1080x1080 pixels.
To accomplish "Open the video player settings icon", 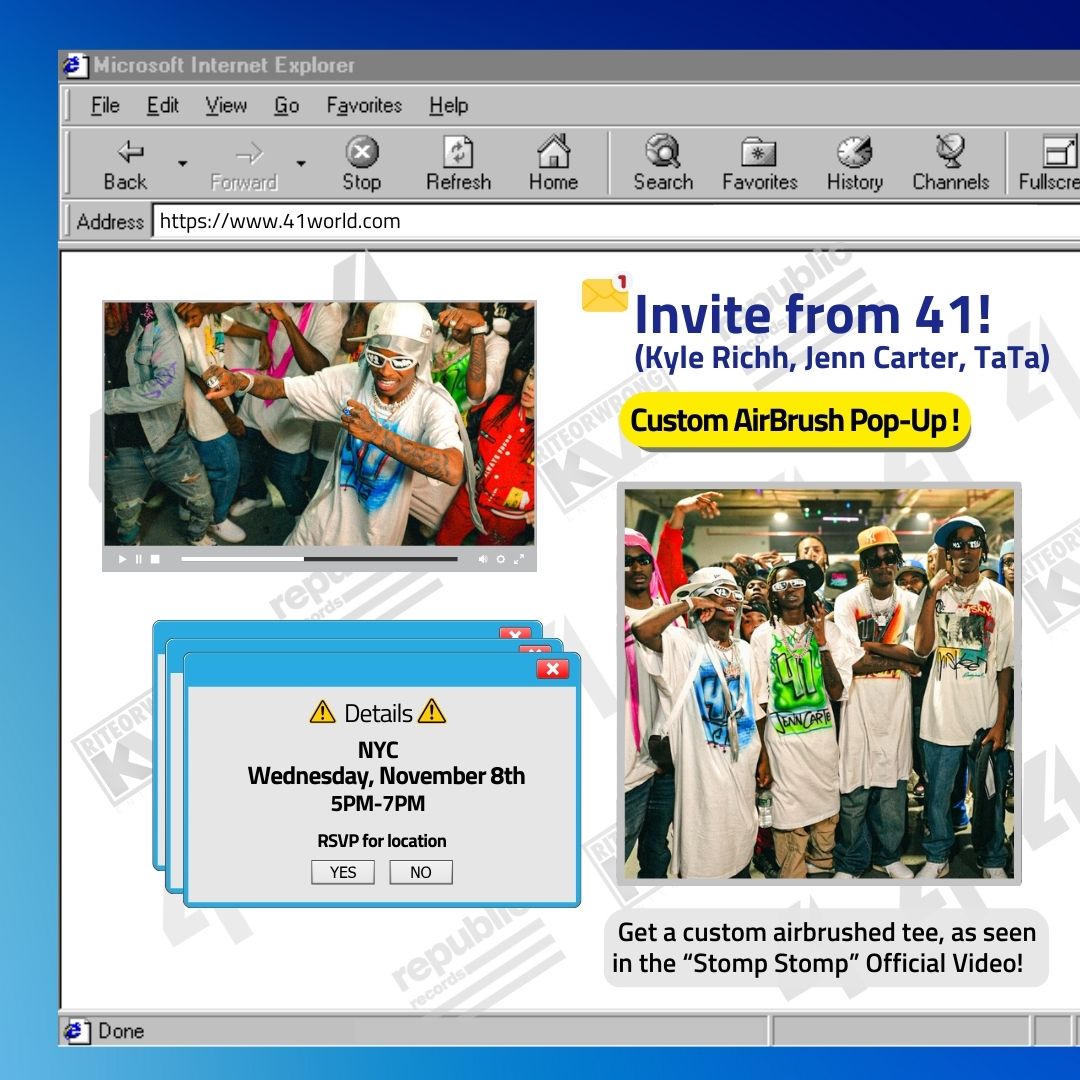I will 501,559.
